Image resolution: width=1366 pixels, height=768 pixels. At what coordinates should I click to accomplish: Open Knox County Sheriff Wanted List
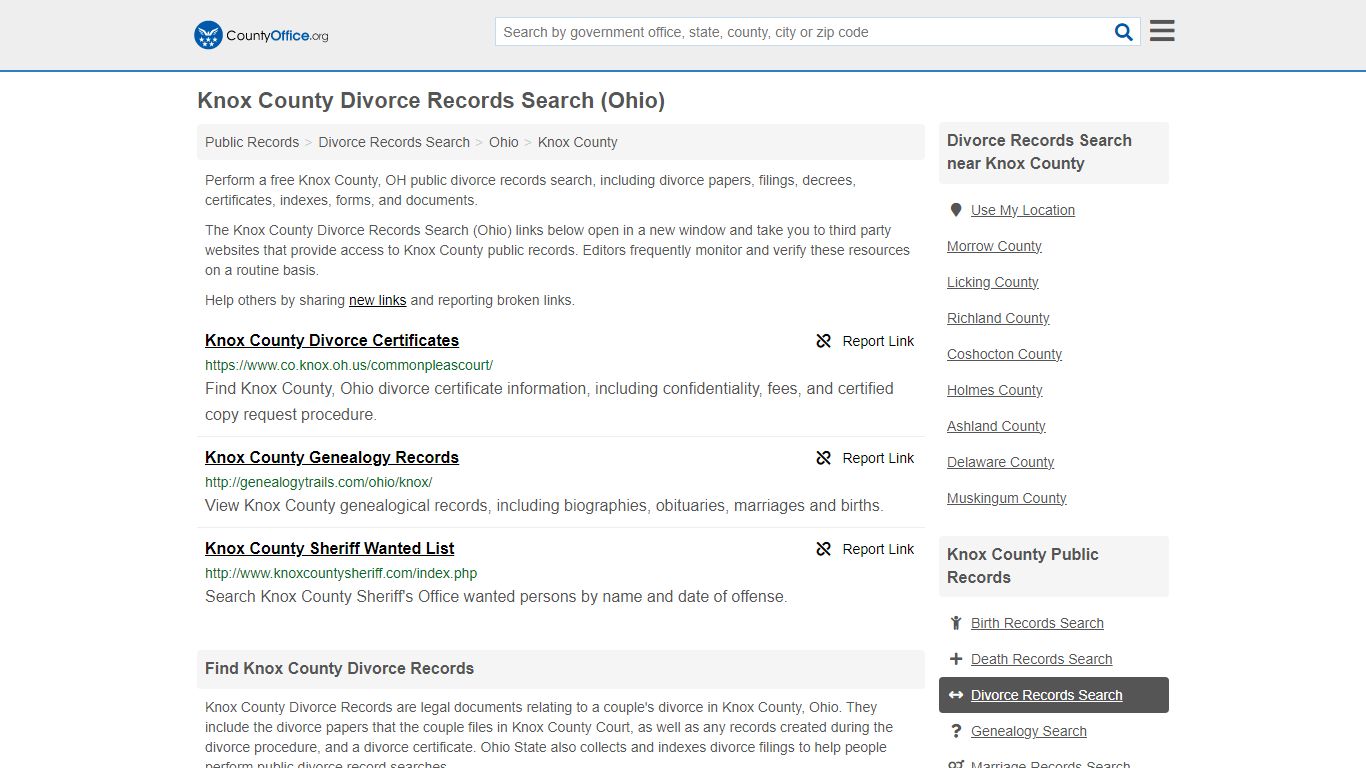tap(330, 548)
